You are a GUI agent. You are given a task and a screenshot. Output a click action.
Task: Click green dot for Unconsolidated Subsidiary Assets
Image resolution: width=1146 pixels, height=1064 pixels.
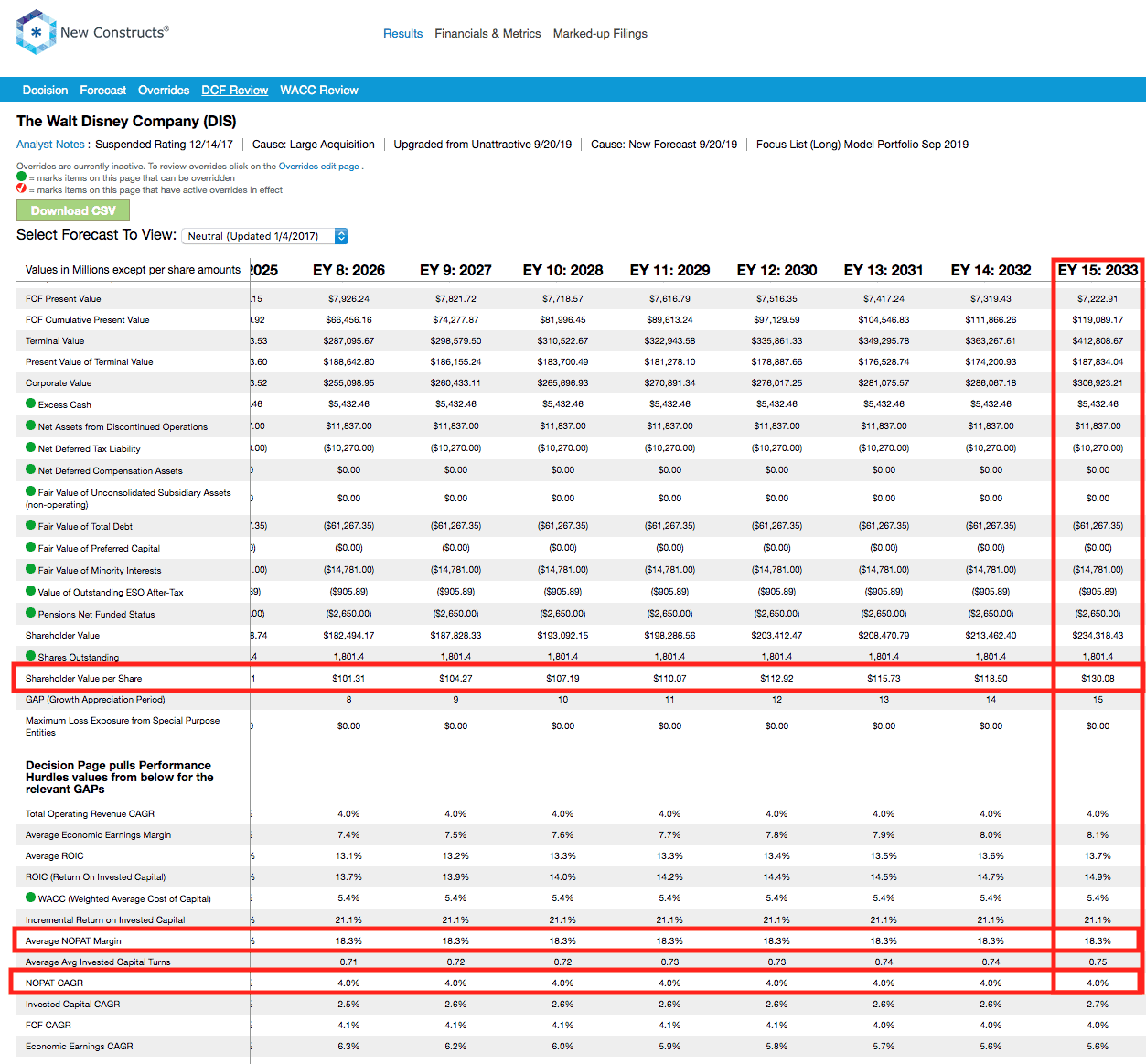point(31,491)
